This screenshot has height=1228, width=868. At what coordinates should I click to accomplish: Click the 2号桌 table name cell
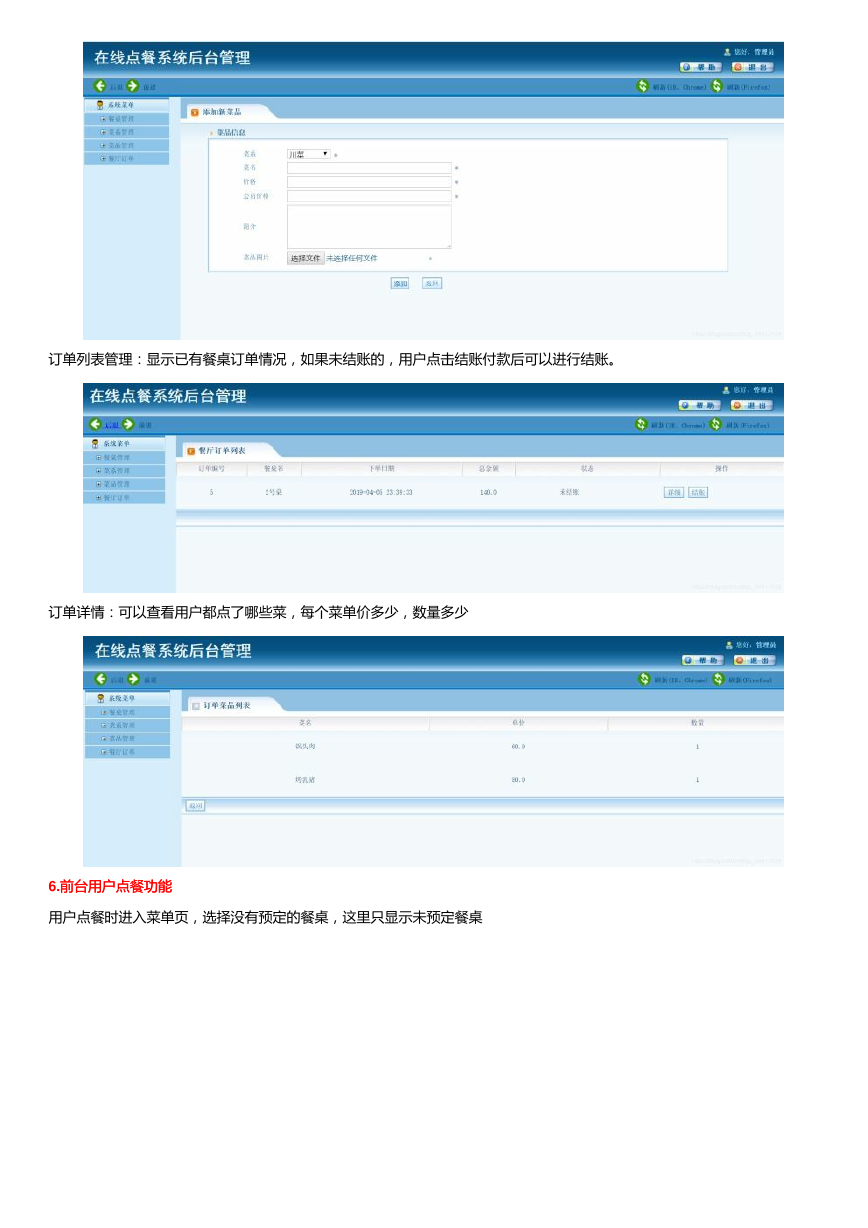[273, 493]
